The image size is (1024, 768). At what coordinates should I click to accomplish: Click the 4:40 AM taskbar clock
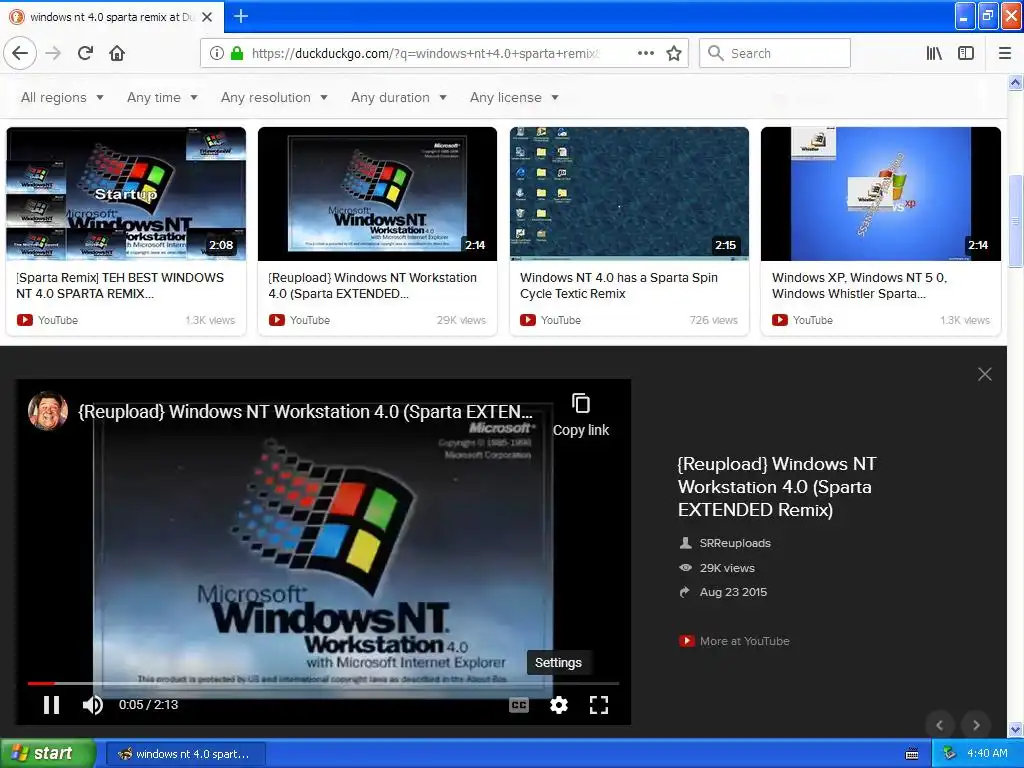(987, 754)
